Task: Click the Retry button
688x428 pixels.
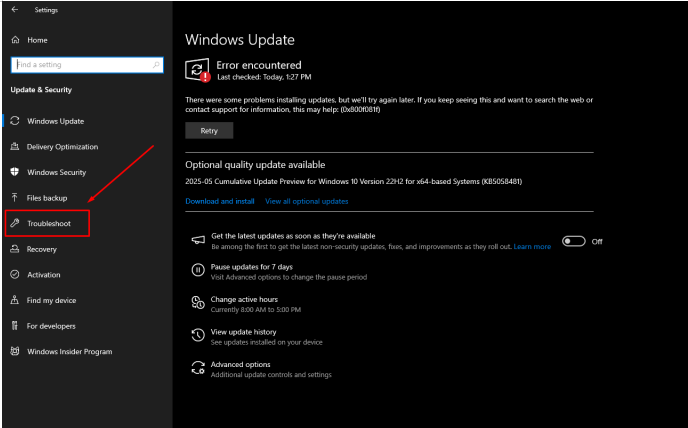Action: [209, 130]
